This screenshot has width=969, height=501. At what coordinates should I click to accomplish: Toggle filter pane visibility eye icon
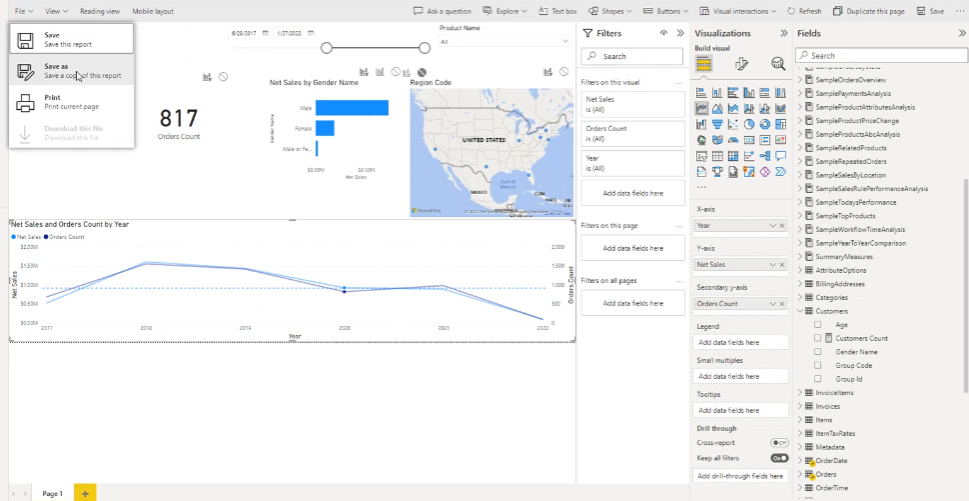664,33
